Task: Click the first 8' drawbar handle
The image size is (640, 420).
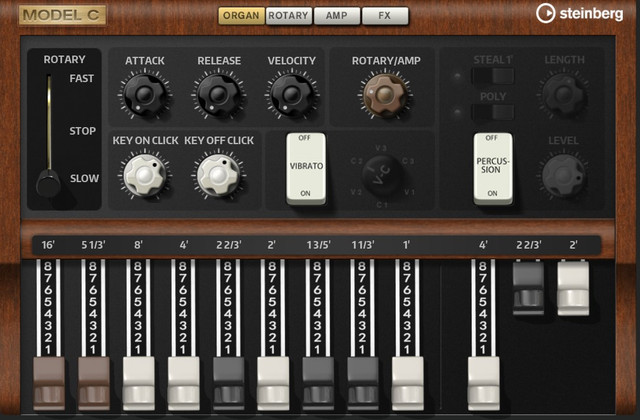Action: (x=139, y=383)
